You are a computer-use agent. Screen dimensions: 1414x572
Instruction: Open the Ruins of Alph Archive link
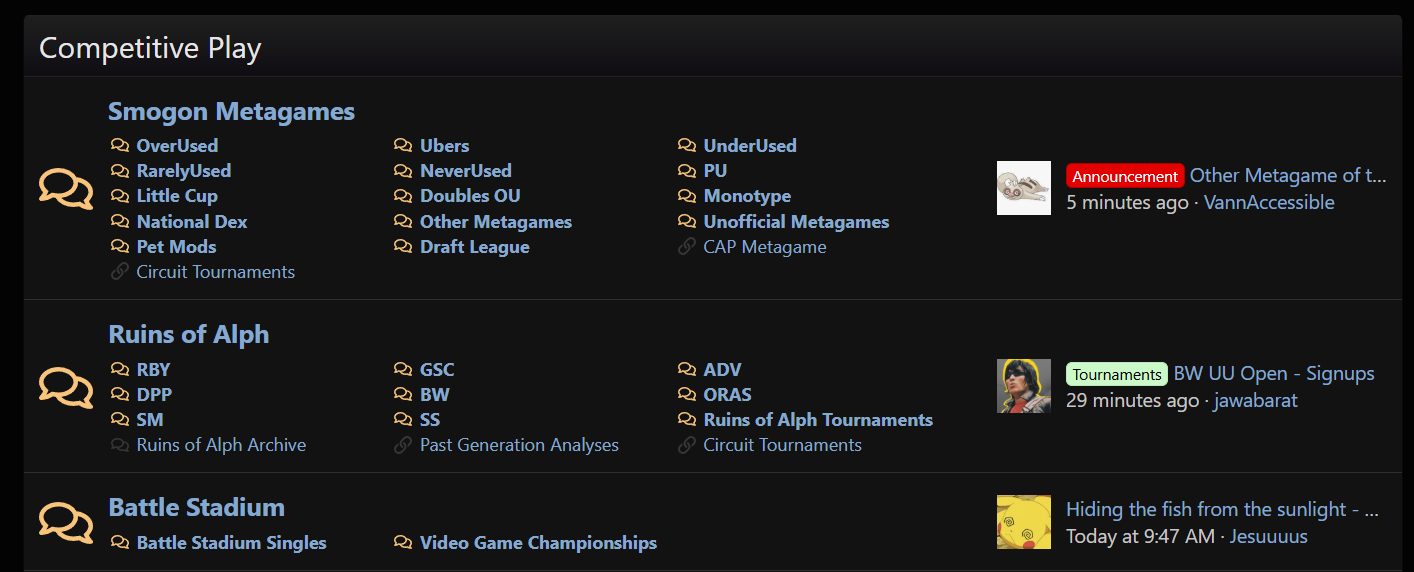click(x=221, y=445)
